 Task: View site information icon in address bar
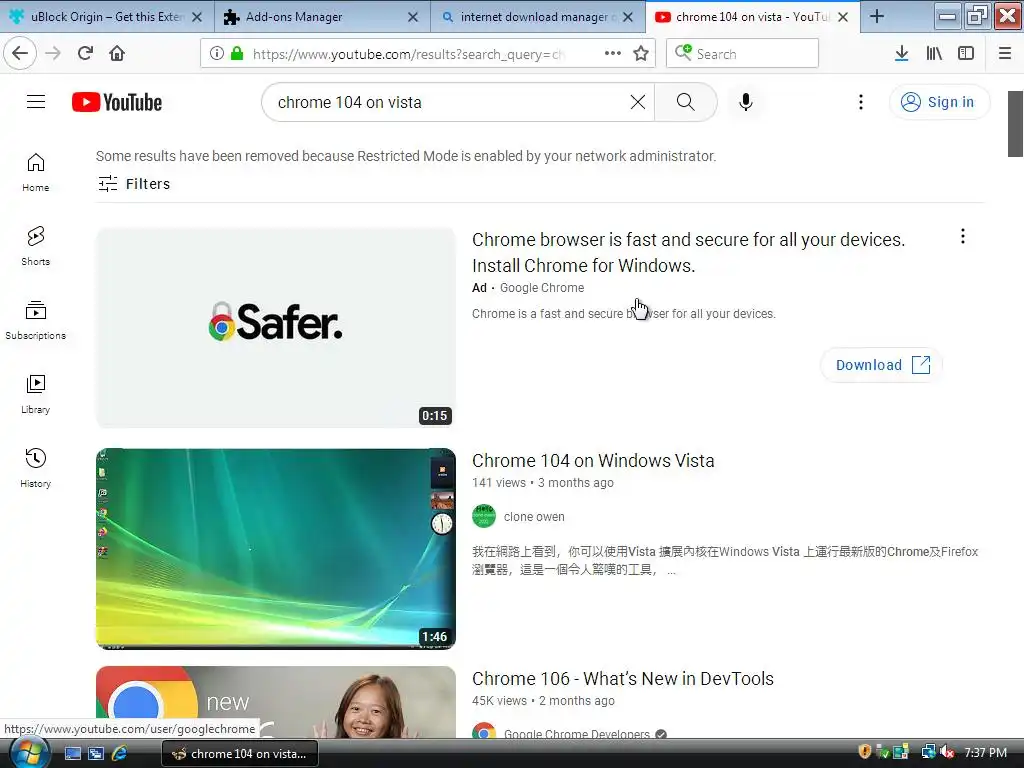click(x=217, y=53)
